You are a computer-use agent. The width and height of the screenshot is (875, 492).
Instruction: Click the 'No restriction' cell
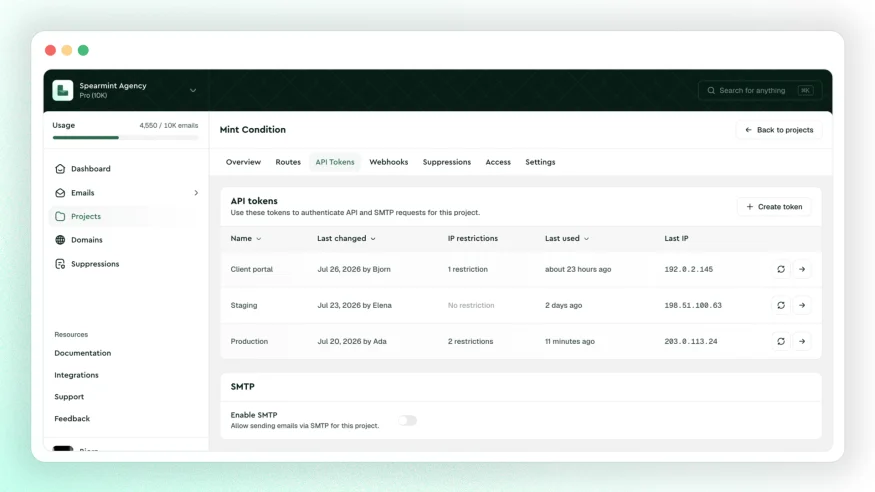tap(471, 306)
